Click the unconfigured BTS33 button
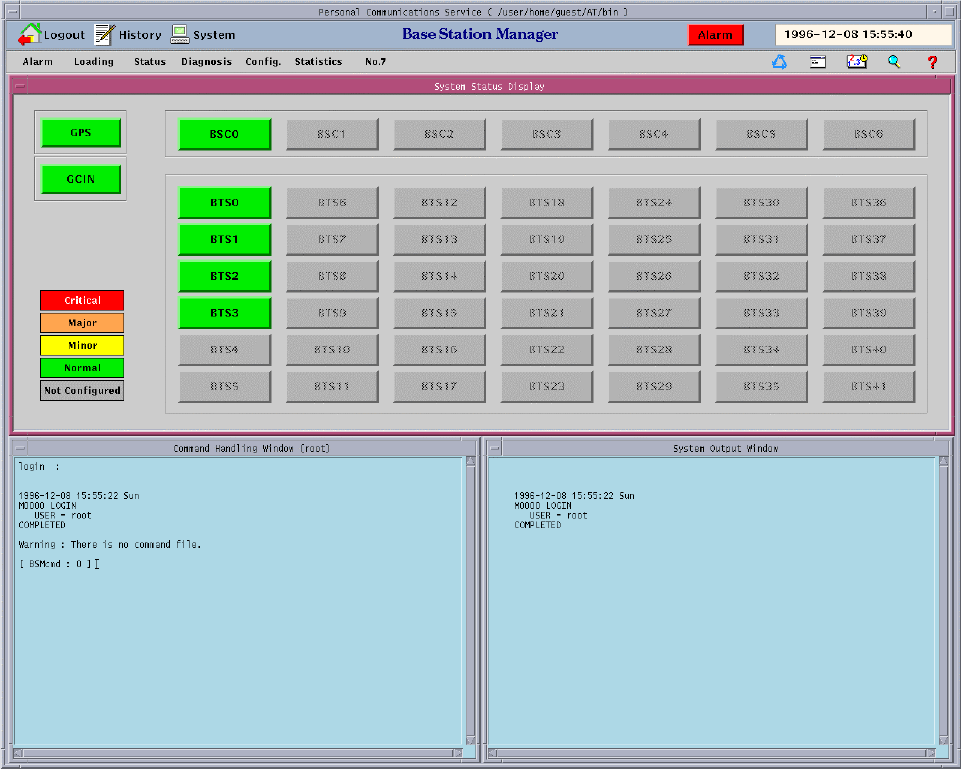Image resolution: width=961 pixels, height=769 pixels. [761, 313]
